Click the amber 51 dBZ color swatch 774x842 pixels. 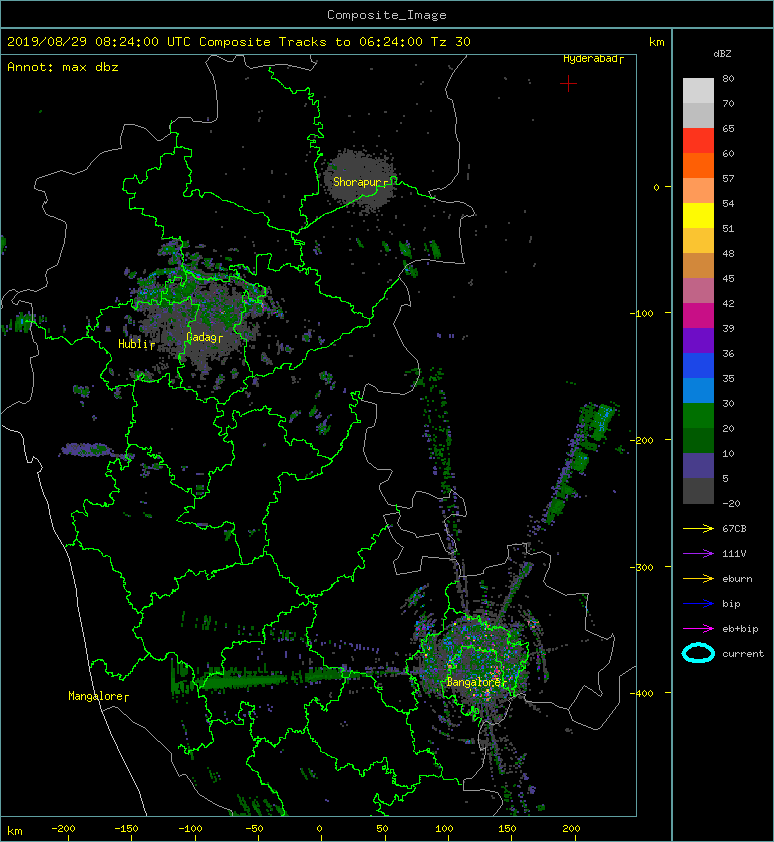[698, 240]
